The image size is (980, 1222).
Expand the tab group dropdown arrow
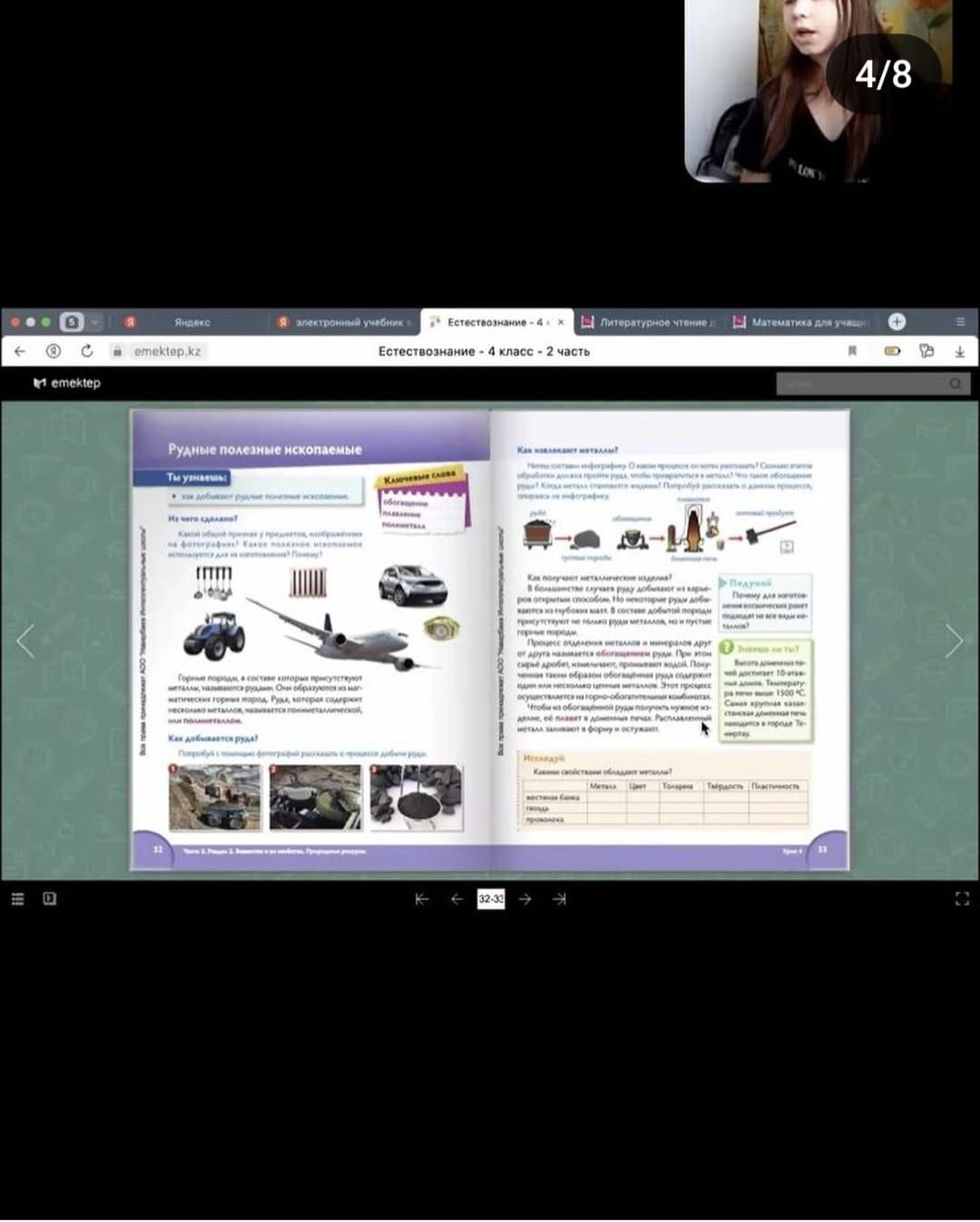tap(94, 322)
